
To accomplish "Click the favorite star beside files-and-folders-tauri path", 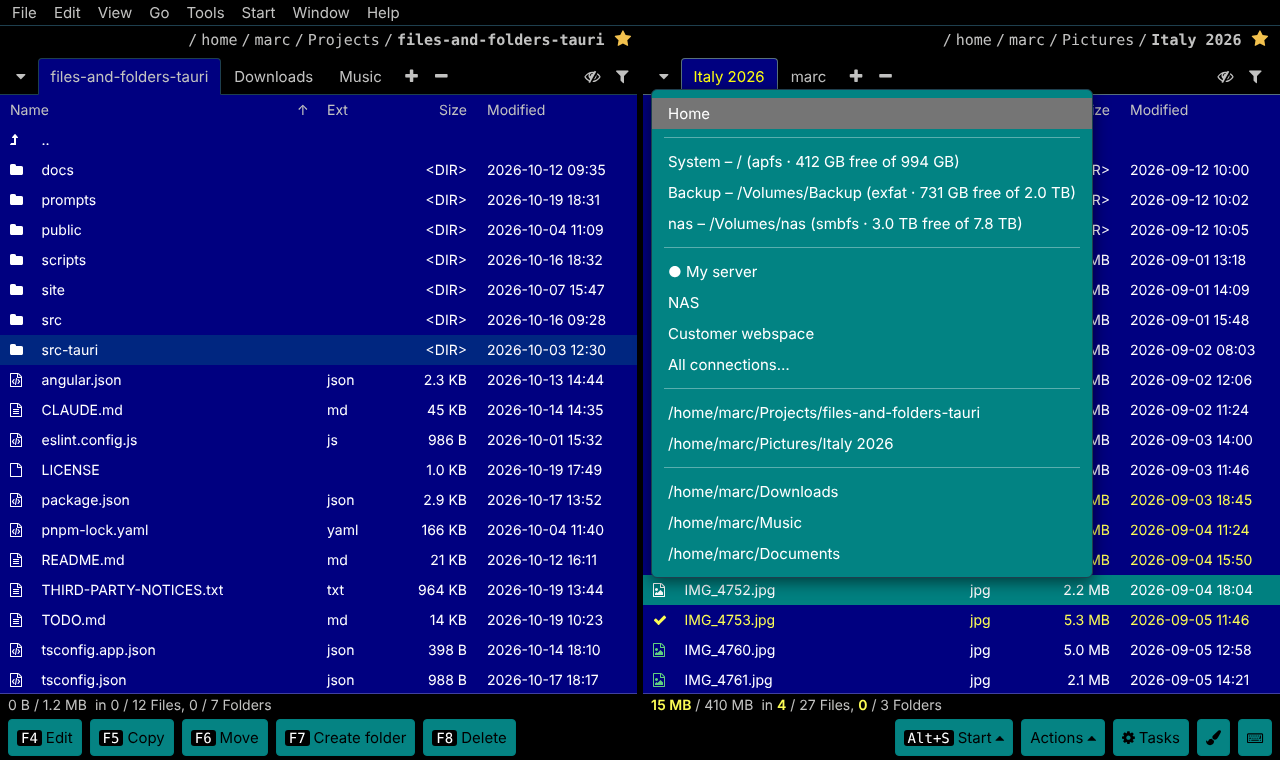I will click(623, 39).
